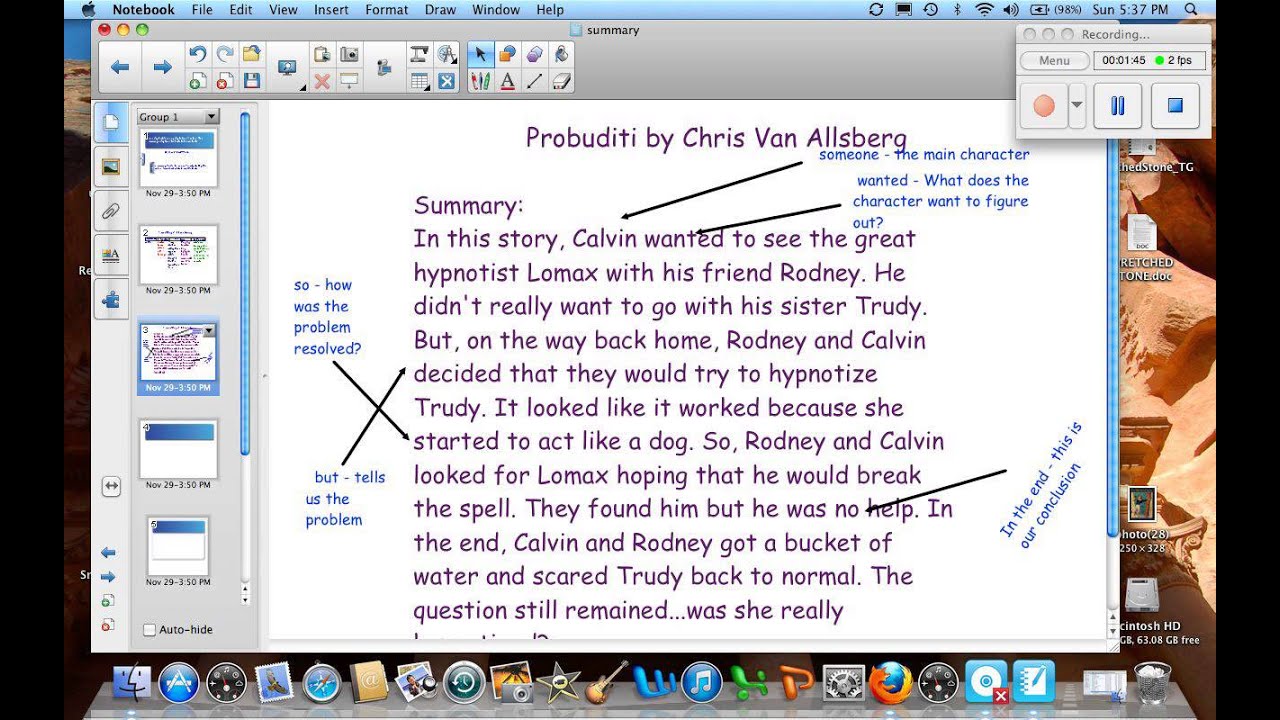Viewport: 1280px width, 720px height.
Task: Redo the last action
Action: tap(225, 55)
